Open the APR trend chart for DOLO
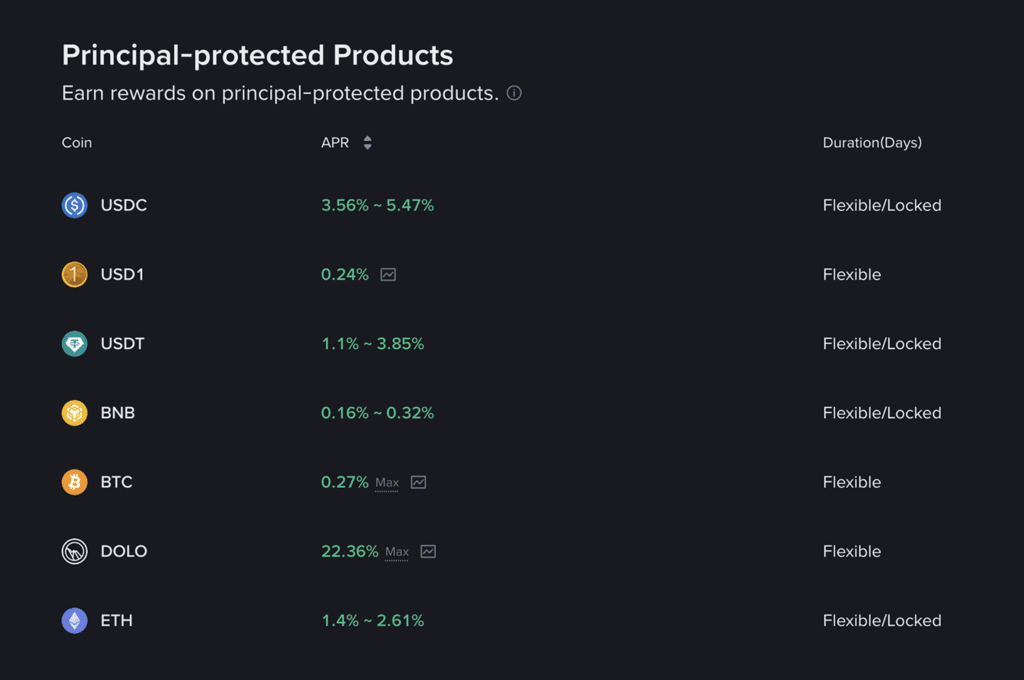Image resolution: width=1024 pixels, height=680 pixels. (427, 551)
